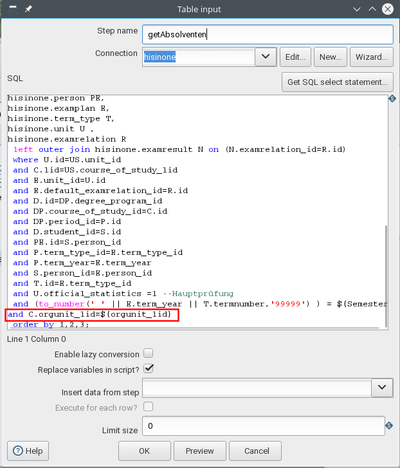Screen dimensions: 400x468
Task: Click line 'and P.term_year=E.term_year'
Action: point(82,263)
